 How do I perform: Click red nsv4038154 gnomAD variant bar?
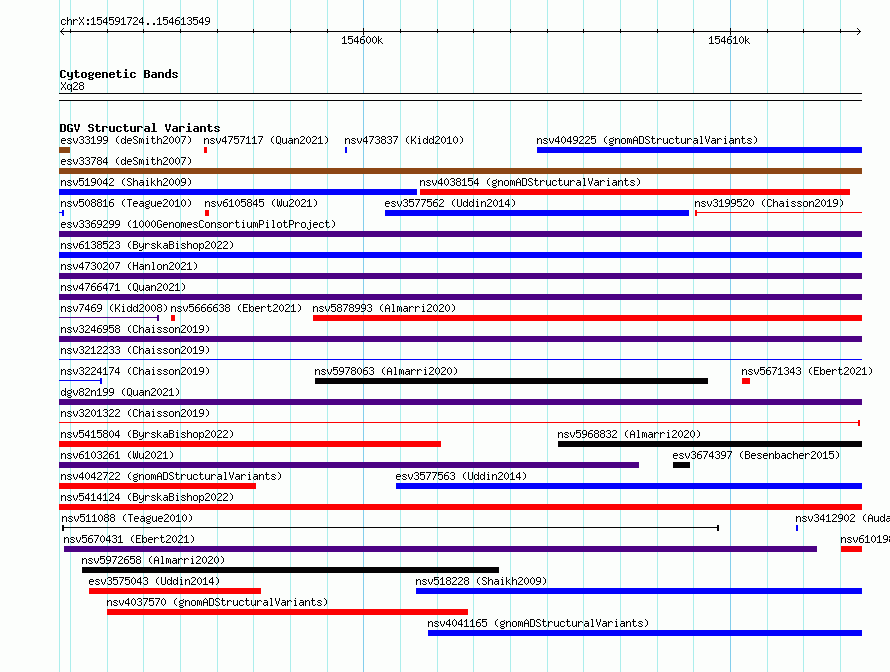635,192
